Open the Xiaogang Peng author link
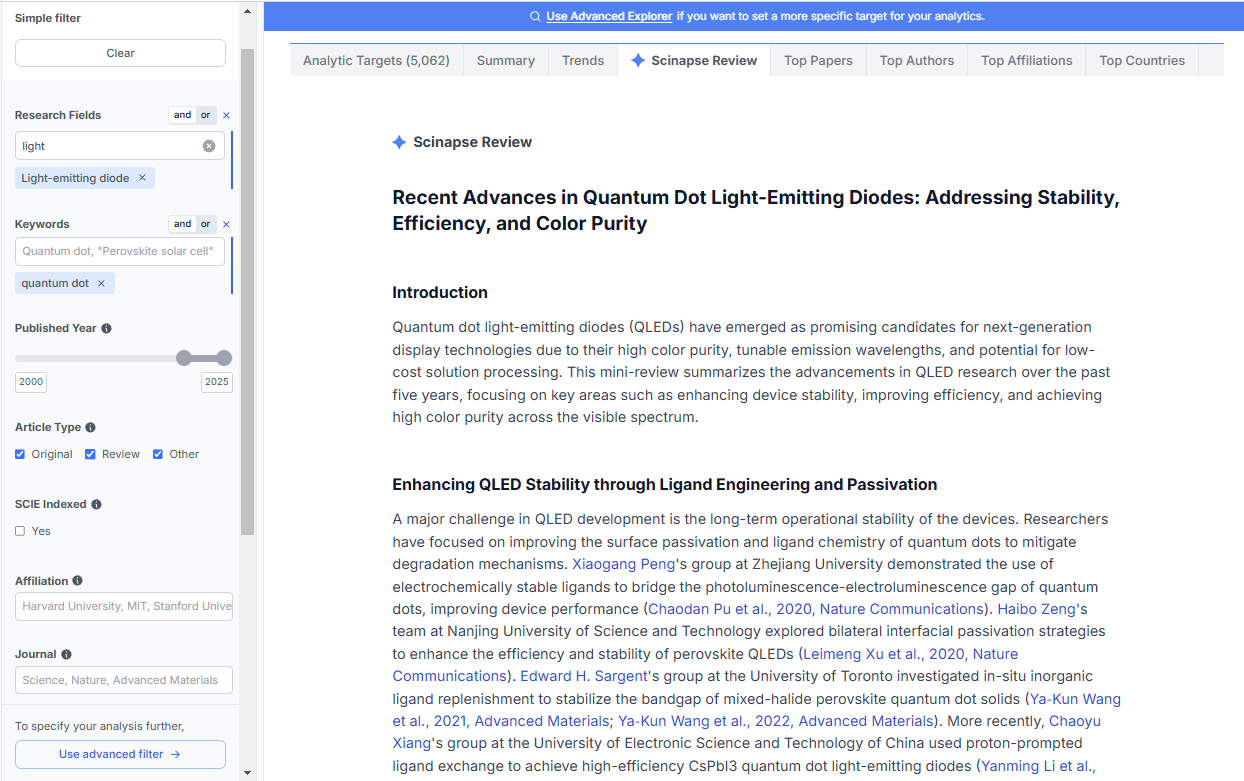 (x=623, y=564)
